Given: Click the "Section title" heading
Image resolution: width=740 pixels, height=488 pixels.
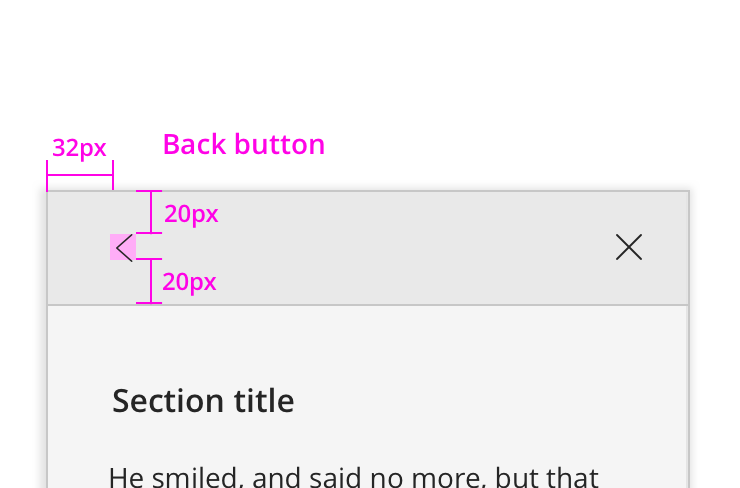Looking at the screenshot, I should (203, 401).
